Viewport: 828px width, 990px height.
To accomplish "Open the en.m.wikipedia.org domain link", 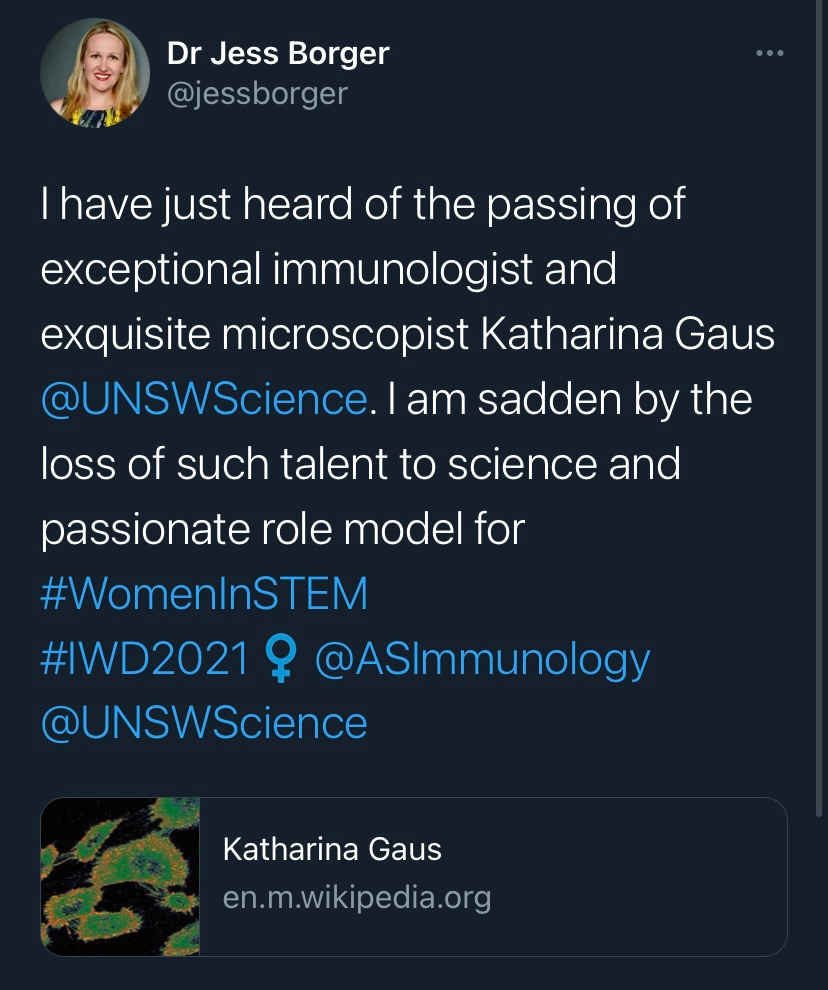I will 357,897.
